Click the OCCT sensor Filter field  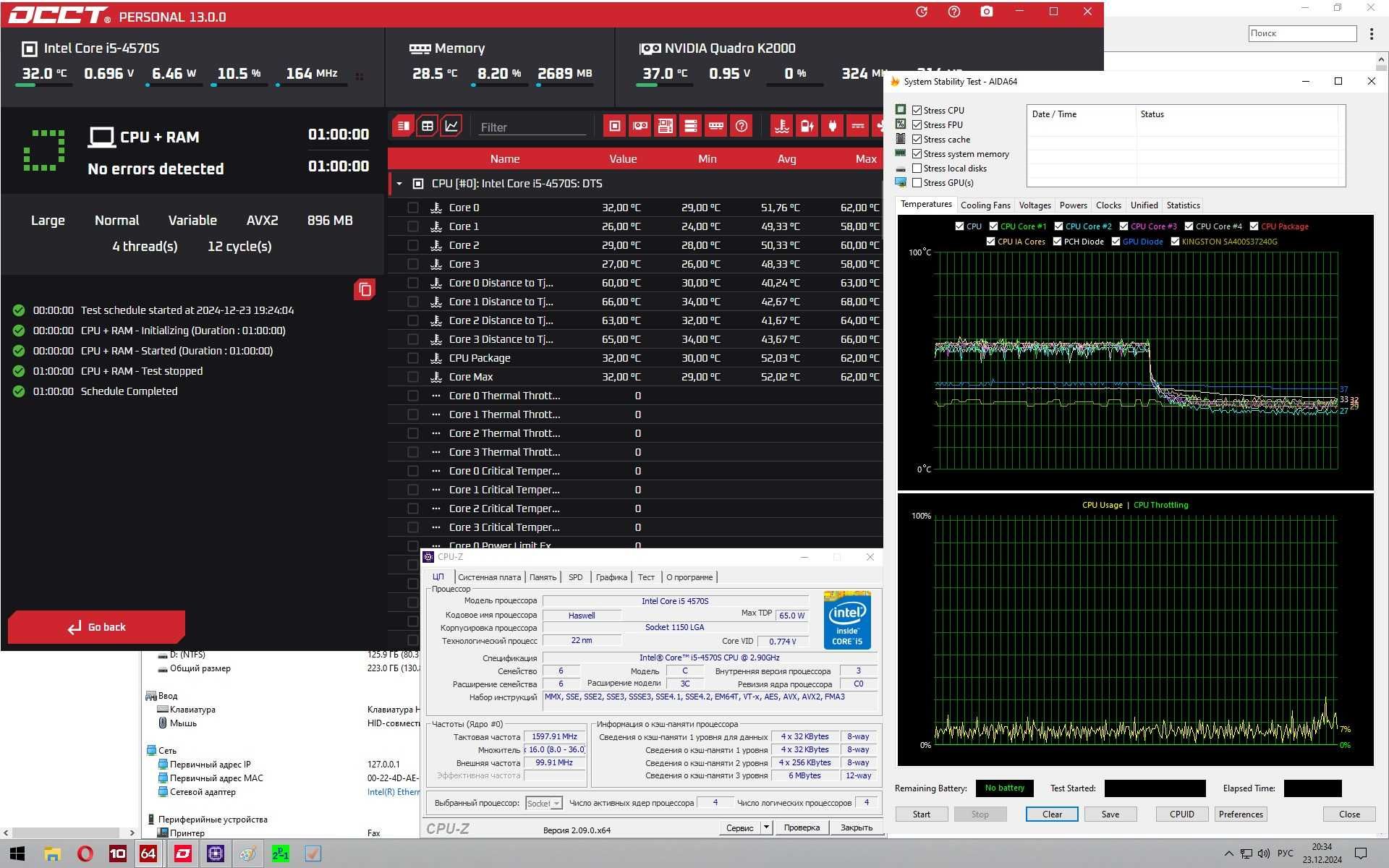tap(532, 127)
